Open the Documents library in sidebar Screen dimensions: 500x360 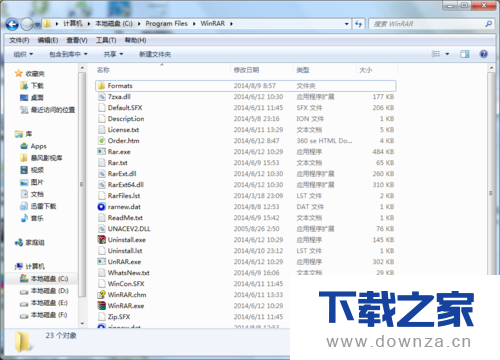[32, 194]
